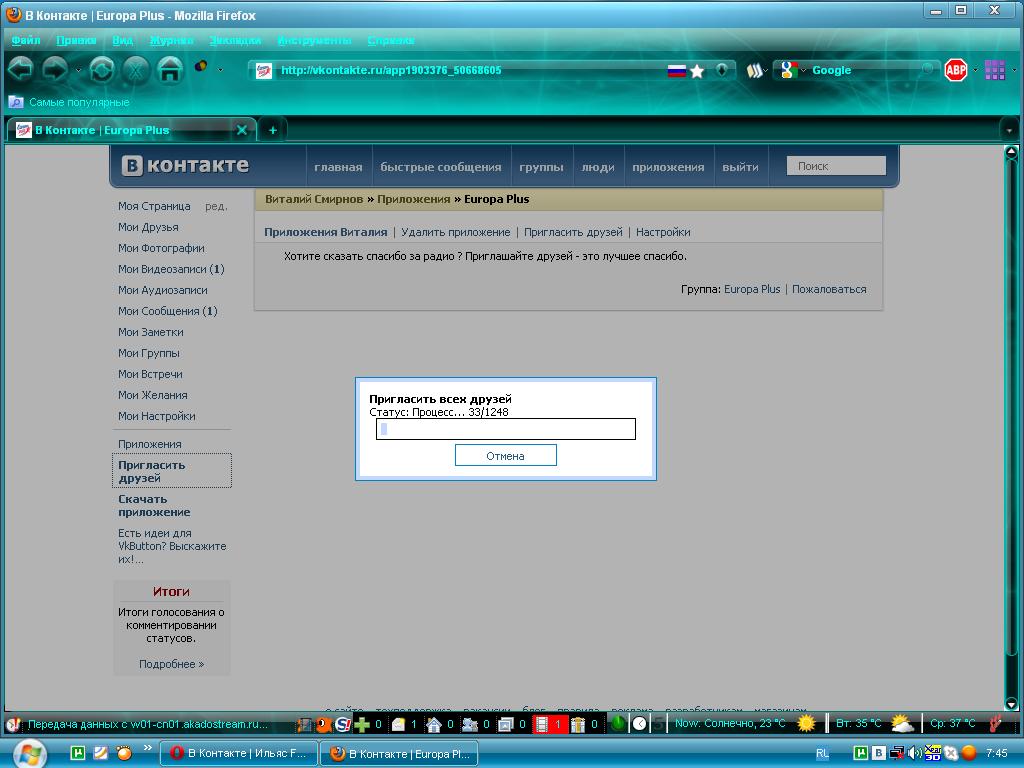This screenshot has width=1024, height=768.
Task: Click the Adblock Plus ABP icon
Action: [x=956, y=70]
